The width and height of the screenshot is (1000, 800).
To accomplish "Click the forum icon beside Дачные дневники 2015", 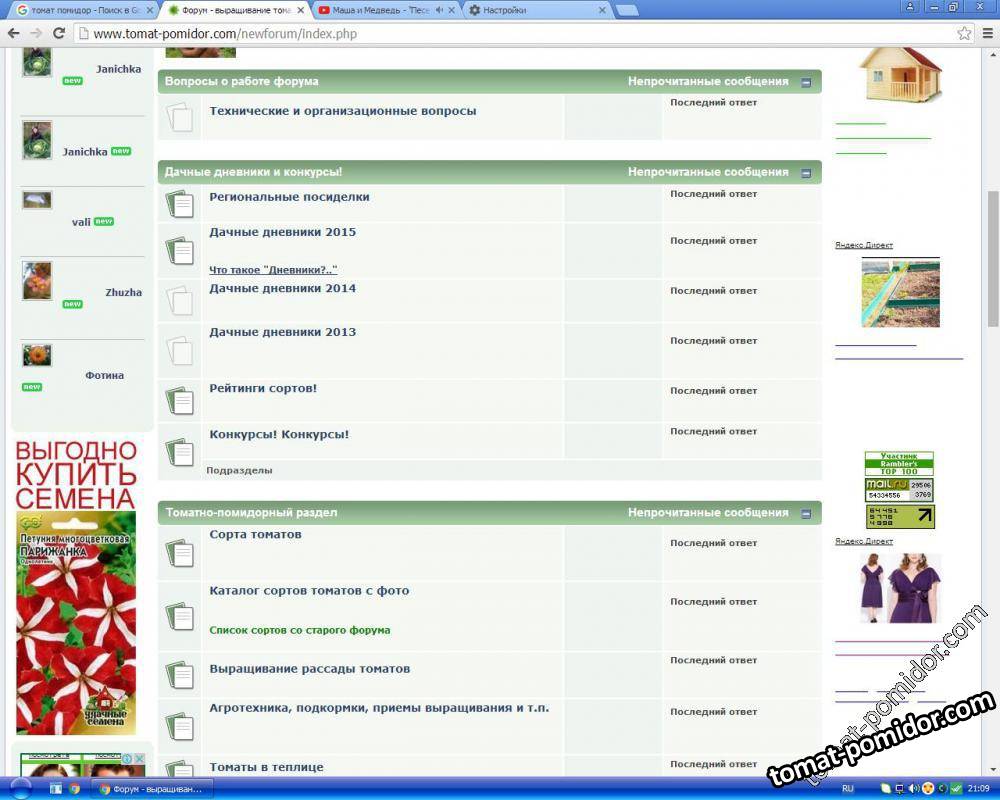I will point(180,250).
